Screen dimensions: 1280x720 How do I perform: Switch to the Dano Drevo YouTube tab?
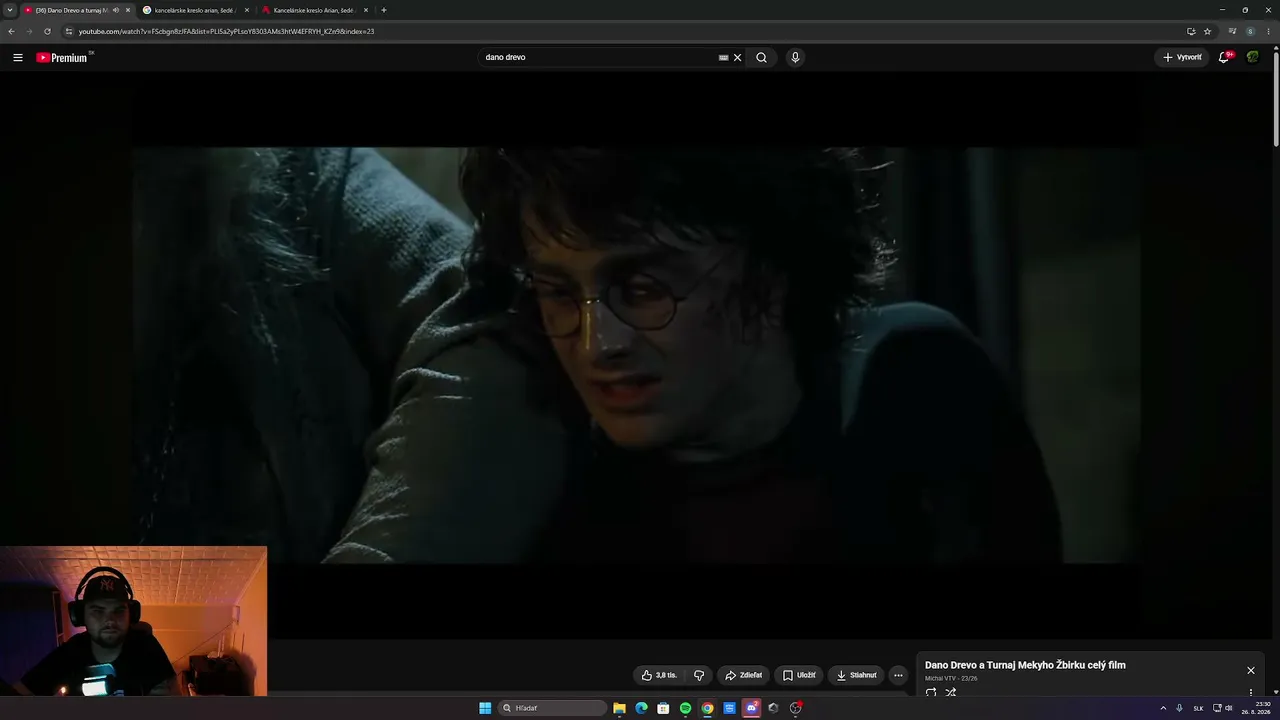77,10
